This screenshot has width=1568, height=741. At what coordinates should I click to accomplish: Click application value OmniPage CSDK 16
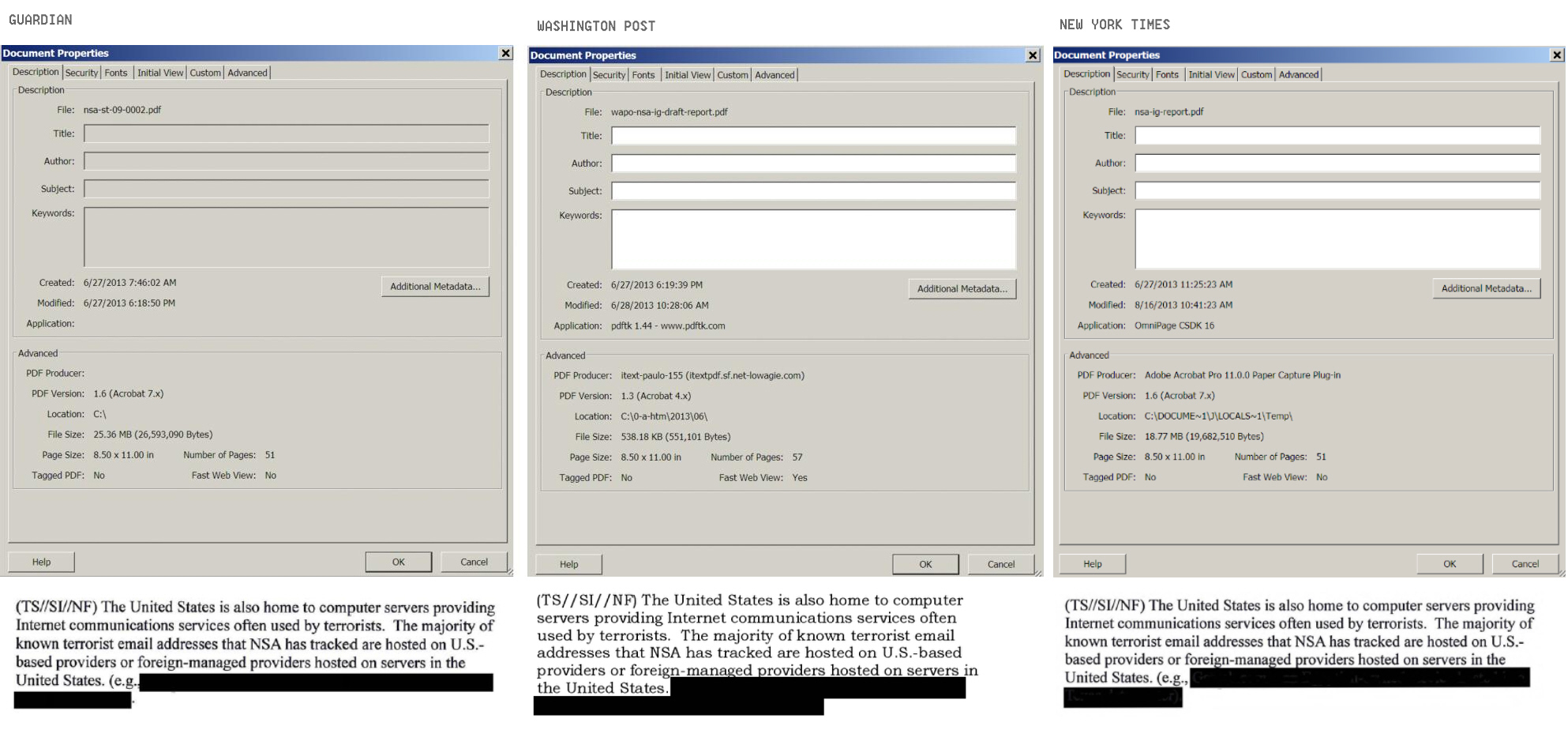click(x=1175, y=325)
